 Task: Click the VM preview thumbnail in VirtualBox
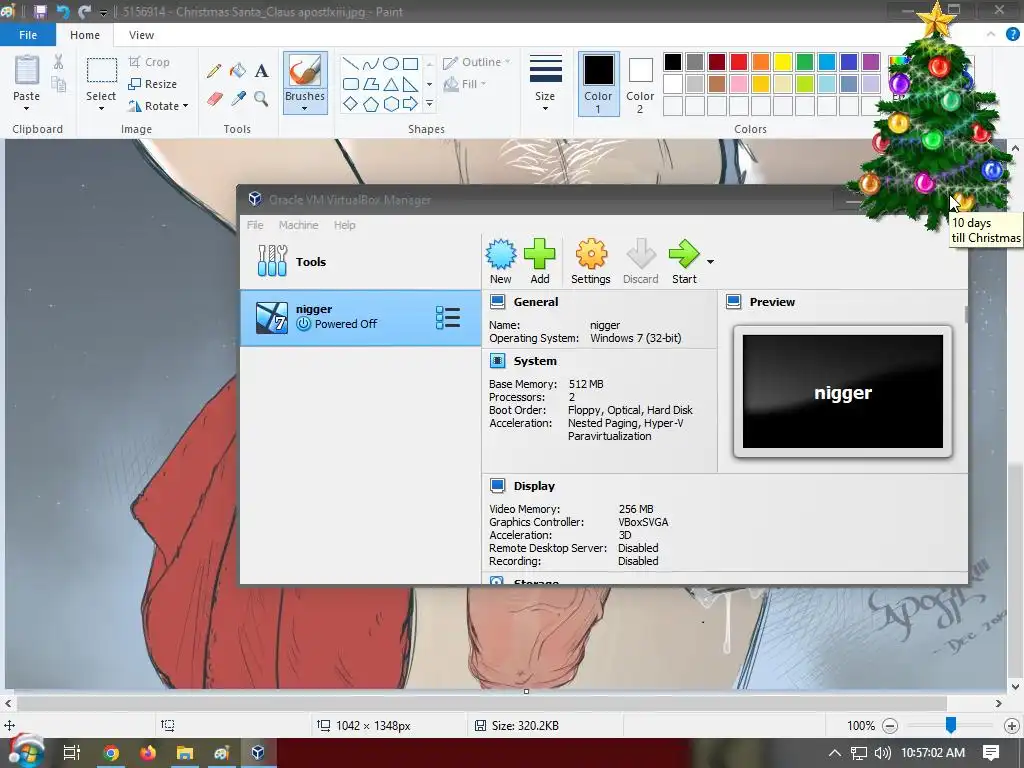(842, 391)
